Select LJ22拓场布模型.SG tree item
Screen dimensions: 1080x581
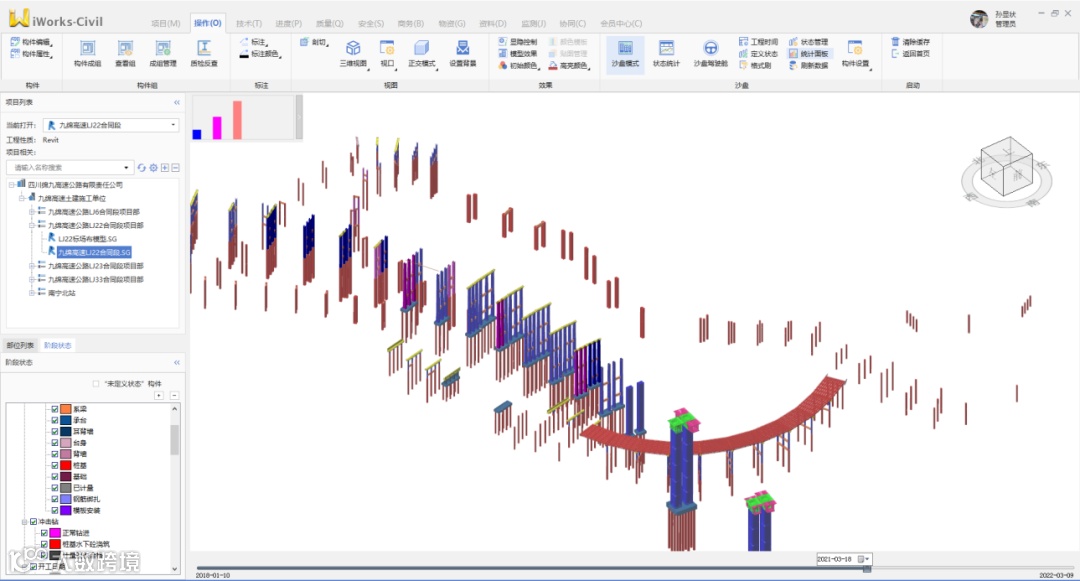pyautogui.click(x=87, y=239)
